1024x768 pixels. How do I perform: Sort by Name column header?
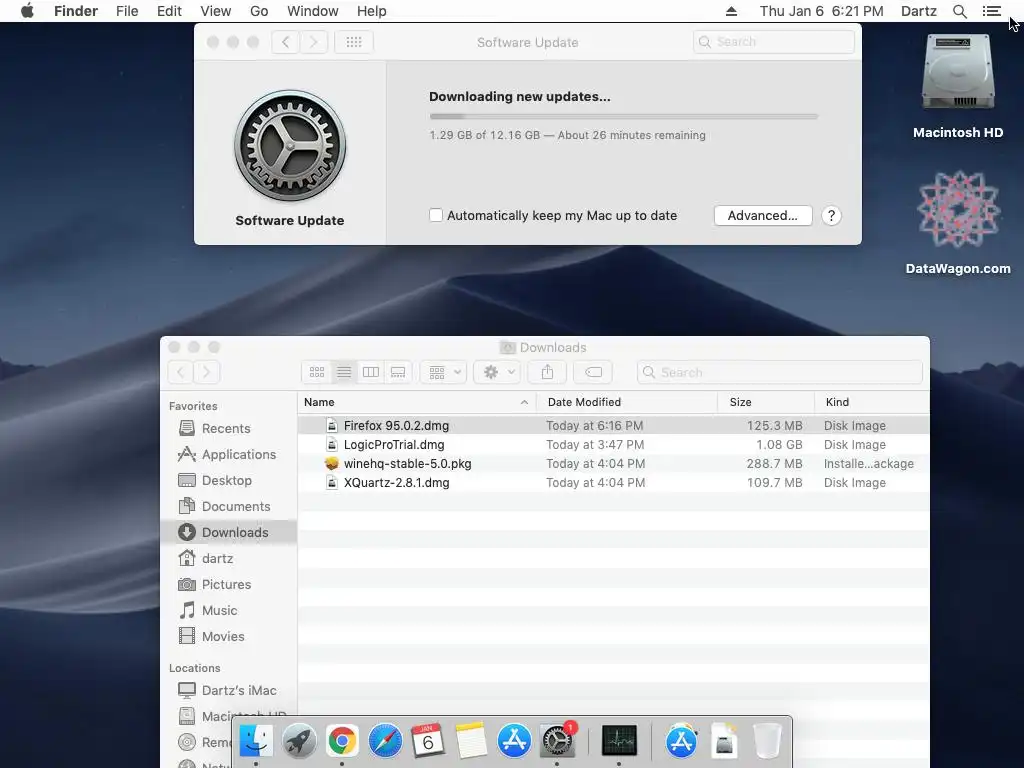(416, 402)
